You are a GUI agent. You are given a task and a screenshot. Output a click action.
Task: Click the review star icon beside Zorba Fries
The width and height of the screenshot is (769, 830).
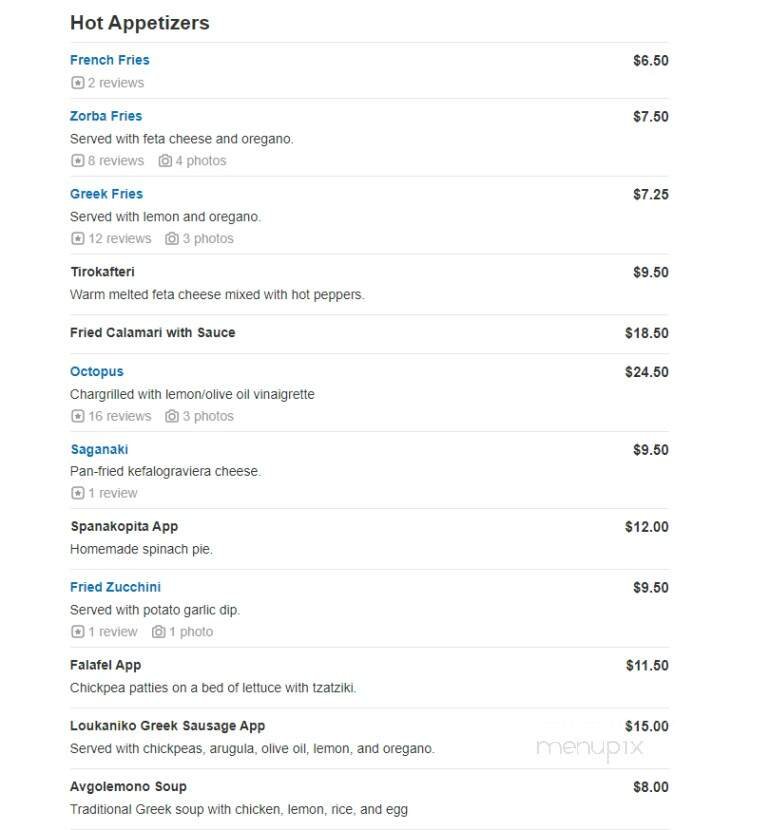[76, 160]
